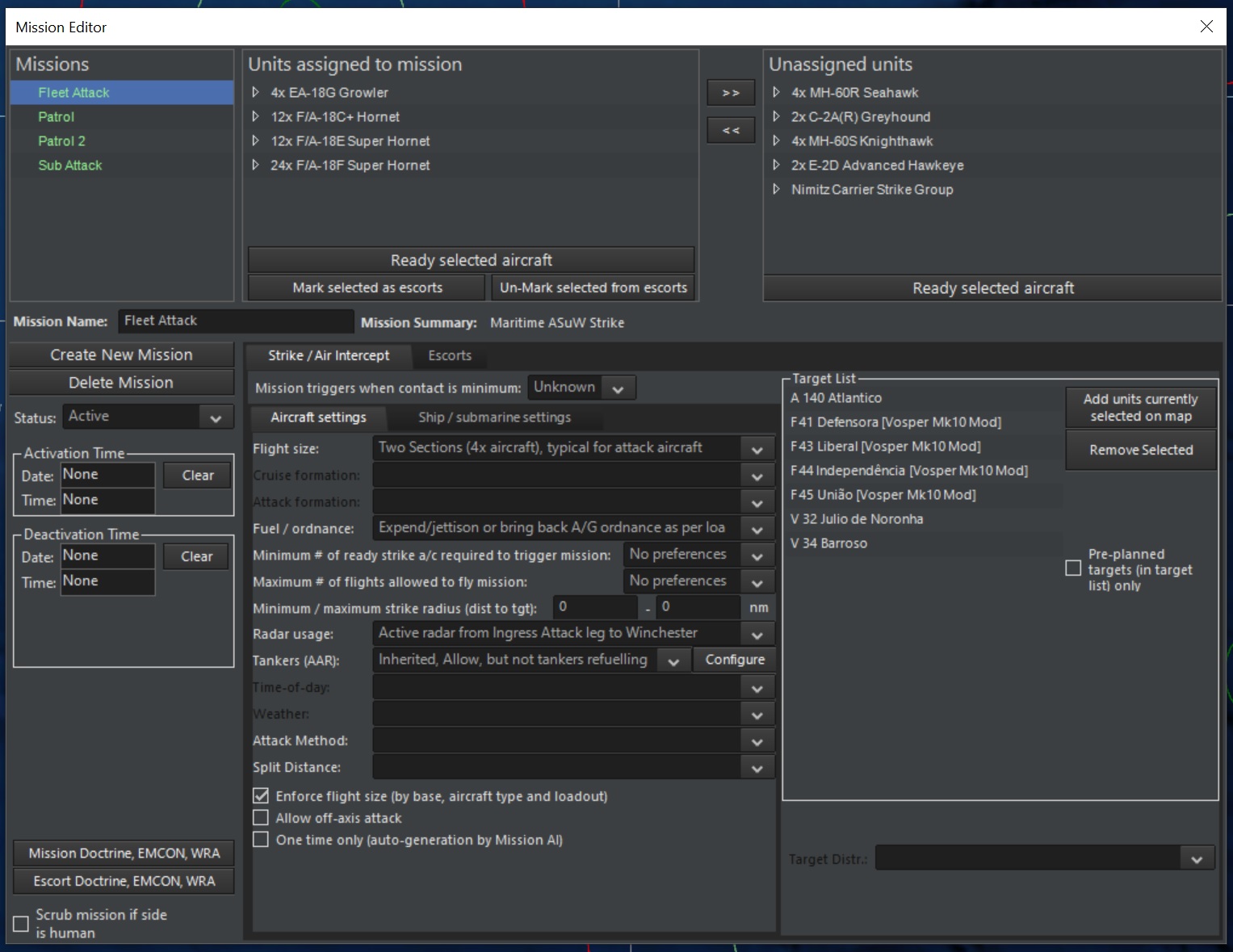Click the maximum strike radius field

point(698,607)
